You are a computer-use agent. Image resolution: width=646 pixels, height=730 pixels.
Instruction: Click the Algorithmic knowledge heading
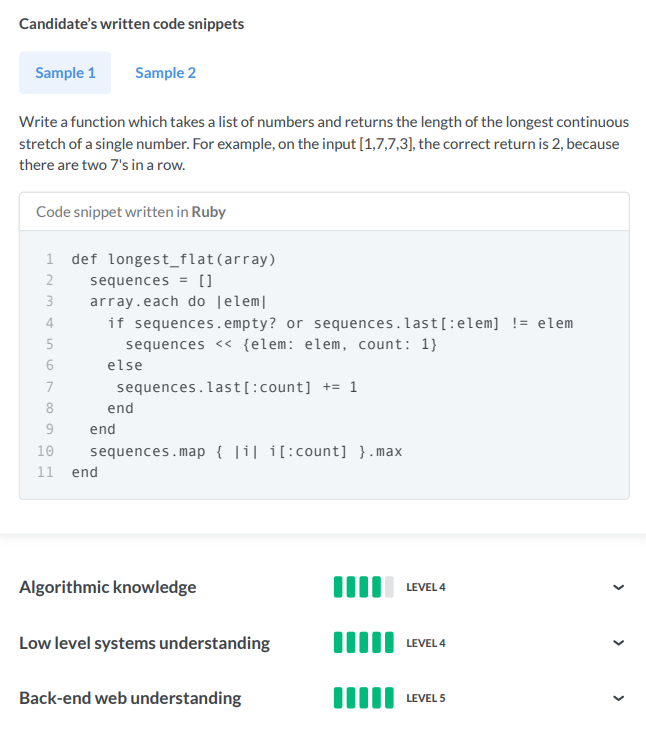(x=108, y=587)
